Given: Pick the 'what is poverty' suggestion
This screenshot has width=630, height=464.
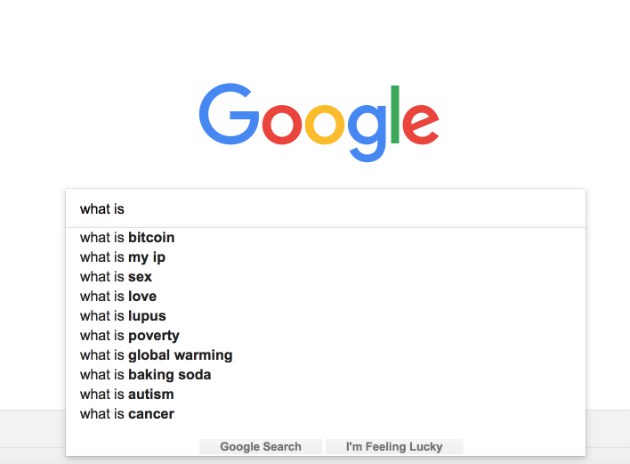Looking at the screenshot, I should 130,336.
